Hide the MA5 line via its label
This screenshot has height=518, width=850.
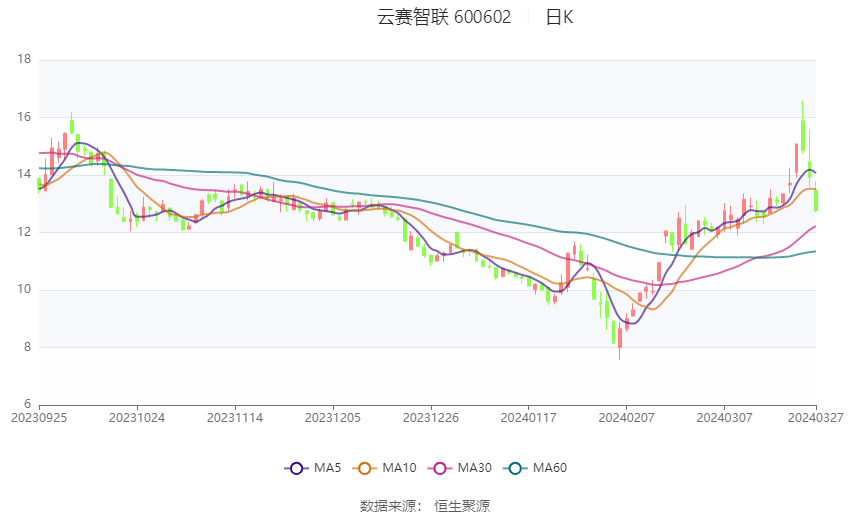tap(327, 468)
